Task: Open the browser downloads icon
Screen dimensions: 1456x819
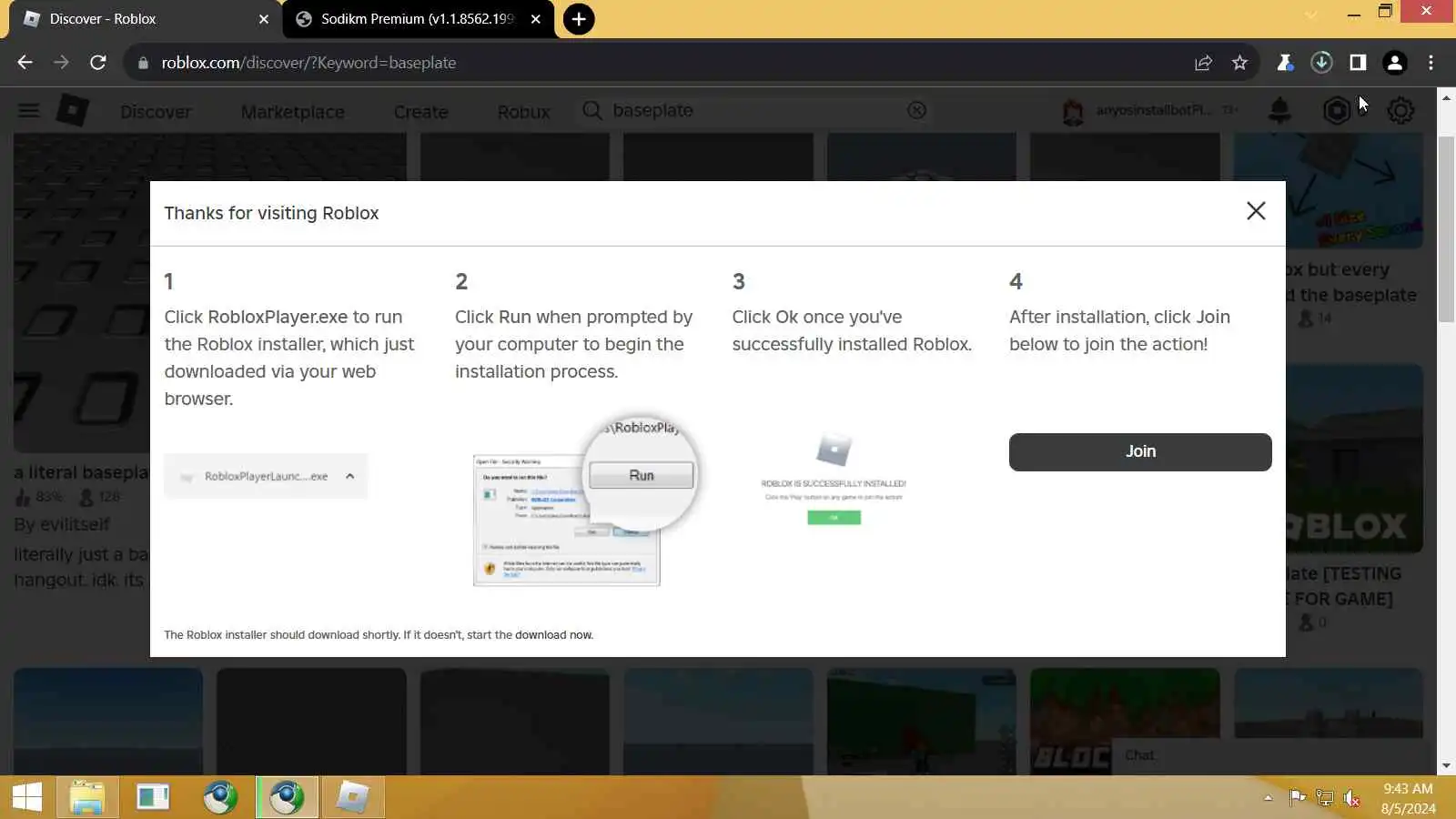Action: tap(1321, 63)
